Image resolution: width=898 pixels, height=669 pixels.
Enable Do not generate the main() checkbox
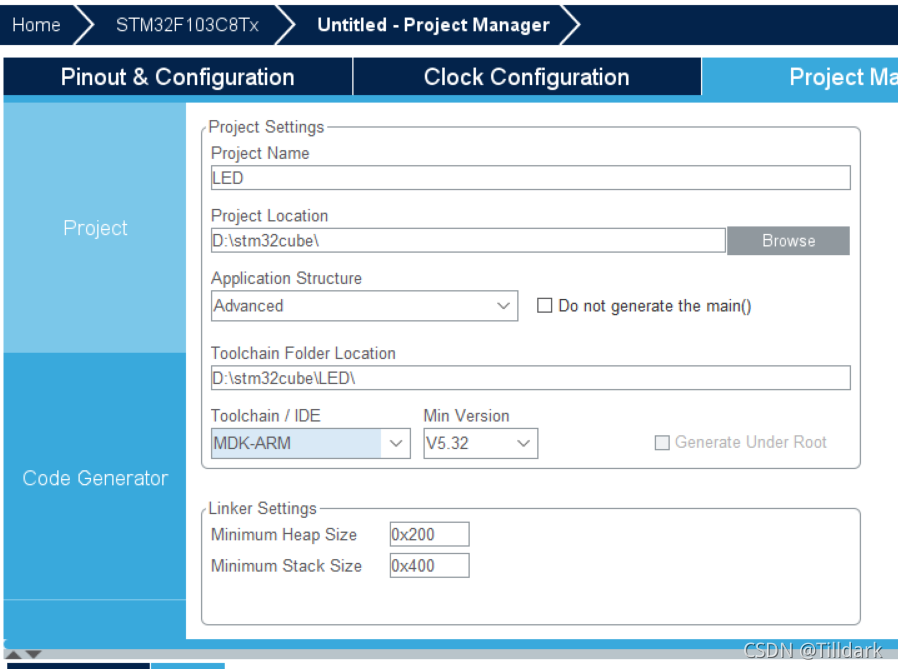545,306
